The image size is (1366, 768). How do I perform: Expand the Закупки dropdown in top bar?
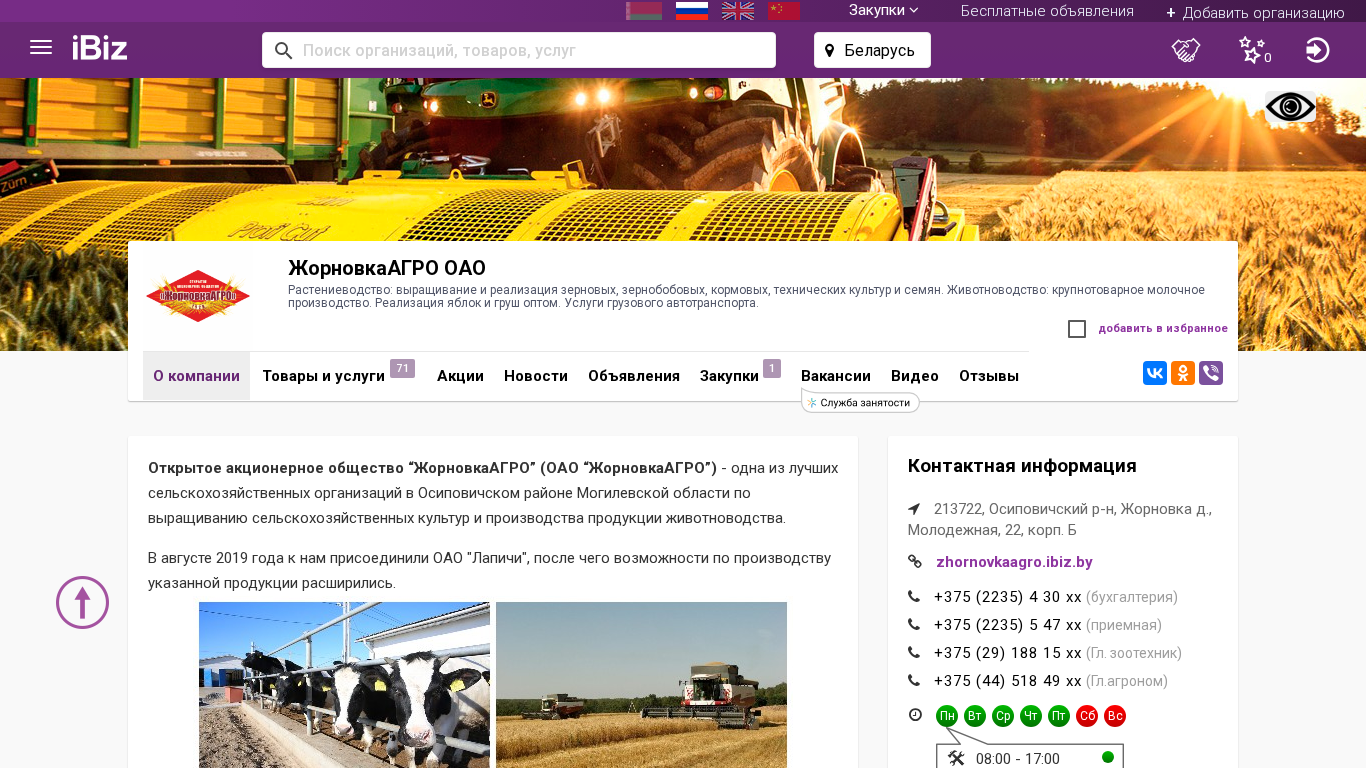click(884, 10)
